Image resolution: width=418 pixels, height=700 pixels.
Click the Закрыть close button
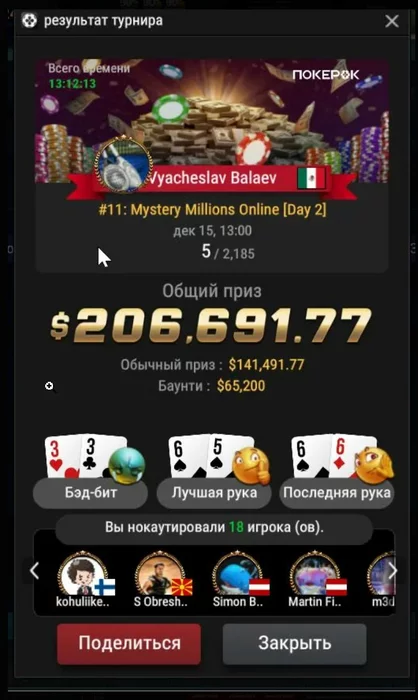point(295,643)
